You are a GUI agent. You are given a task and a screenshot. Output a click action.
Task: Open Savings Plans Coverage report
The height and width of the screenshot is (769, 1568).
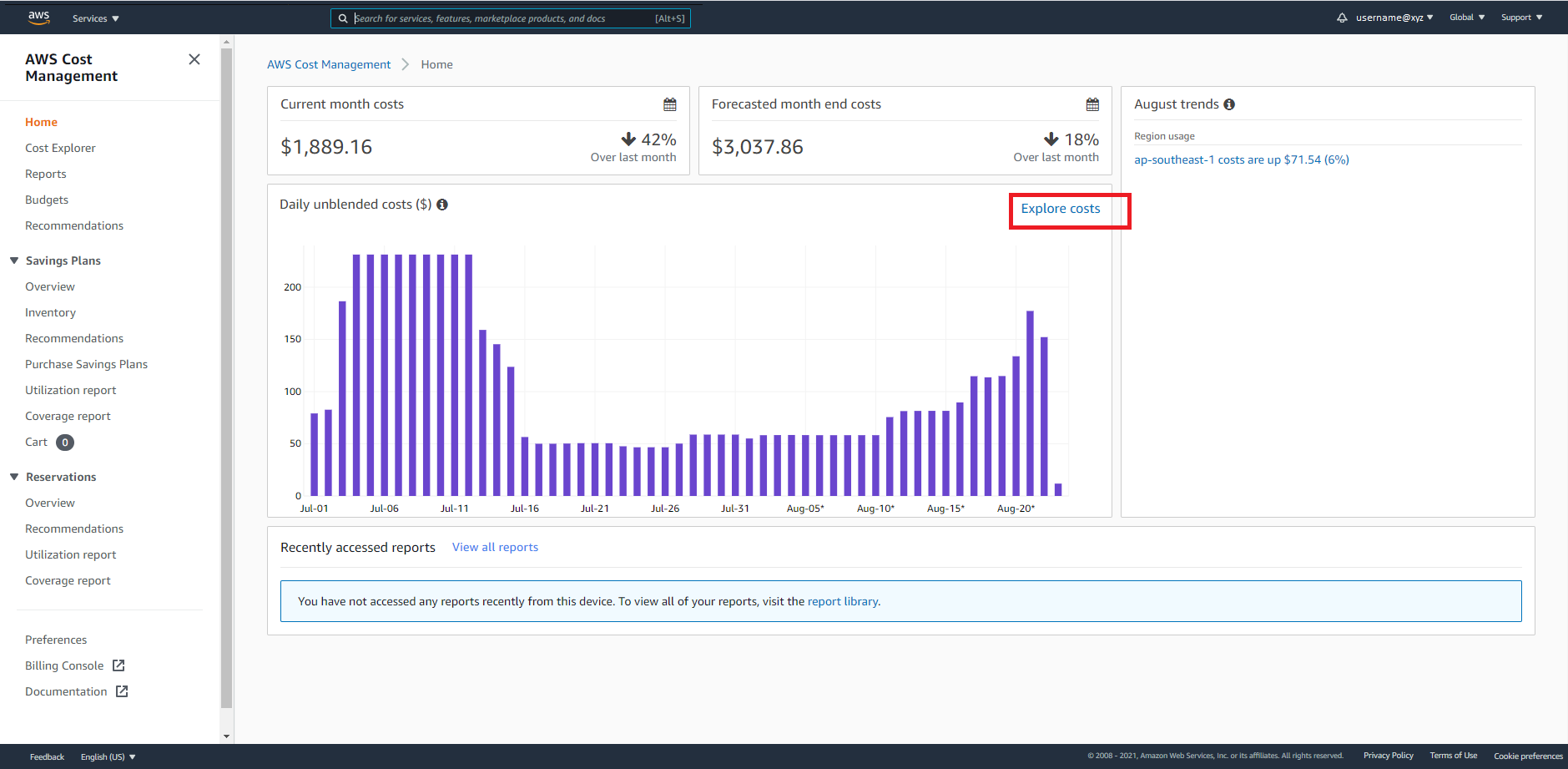click(68, 416)
